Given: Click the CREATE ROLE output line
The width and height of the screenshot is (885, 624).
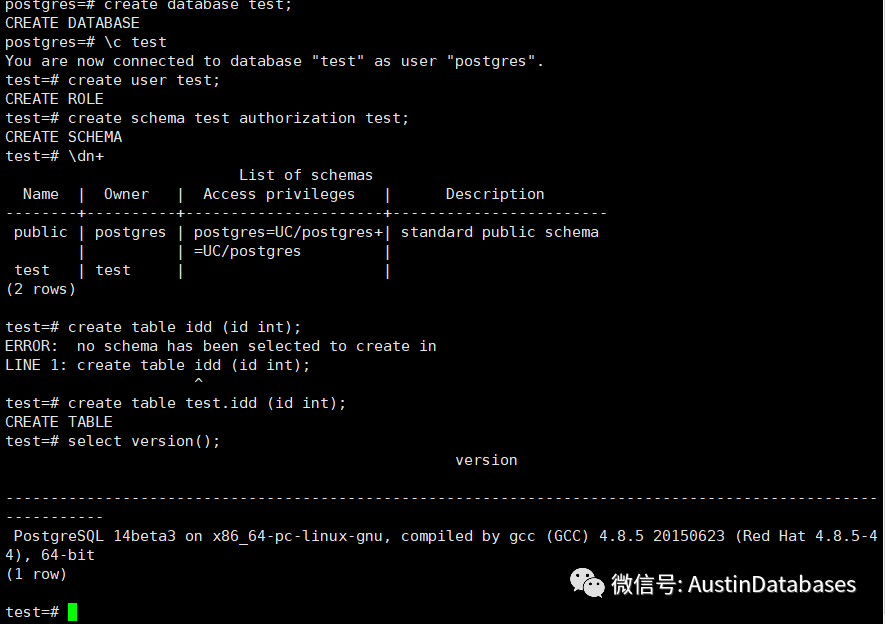Looking at the screenshot, I should pos(54,99).
